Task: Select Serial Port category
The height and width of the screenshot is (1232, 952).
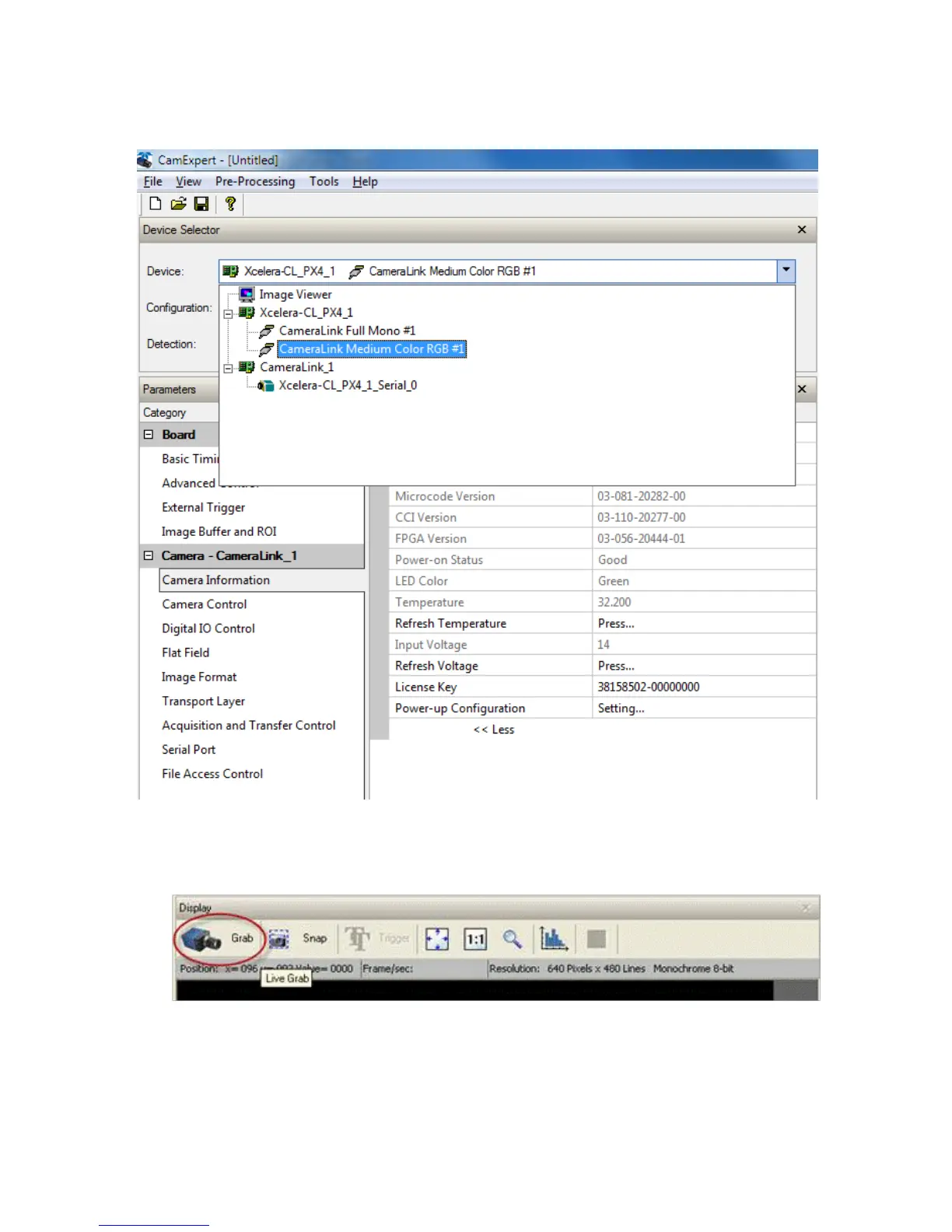Action: pos(189,749)
